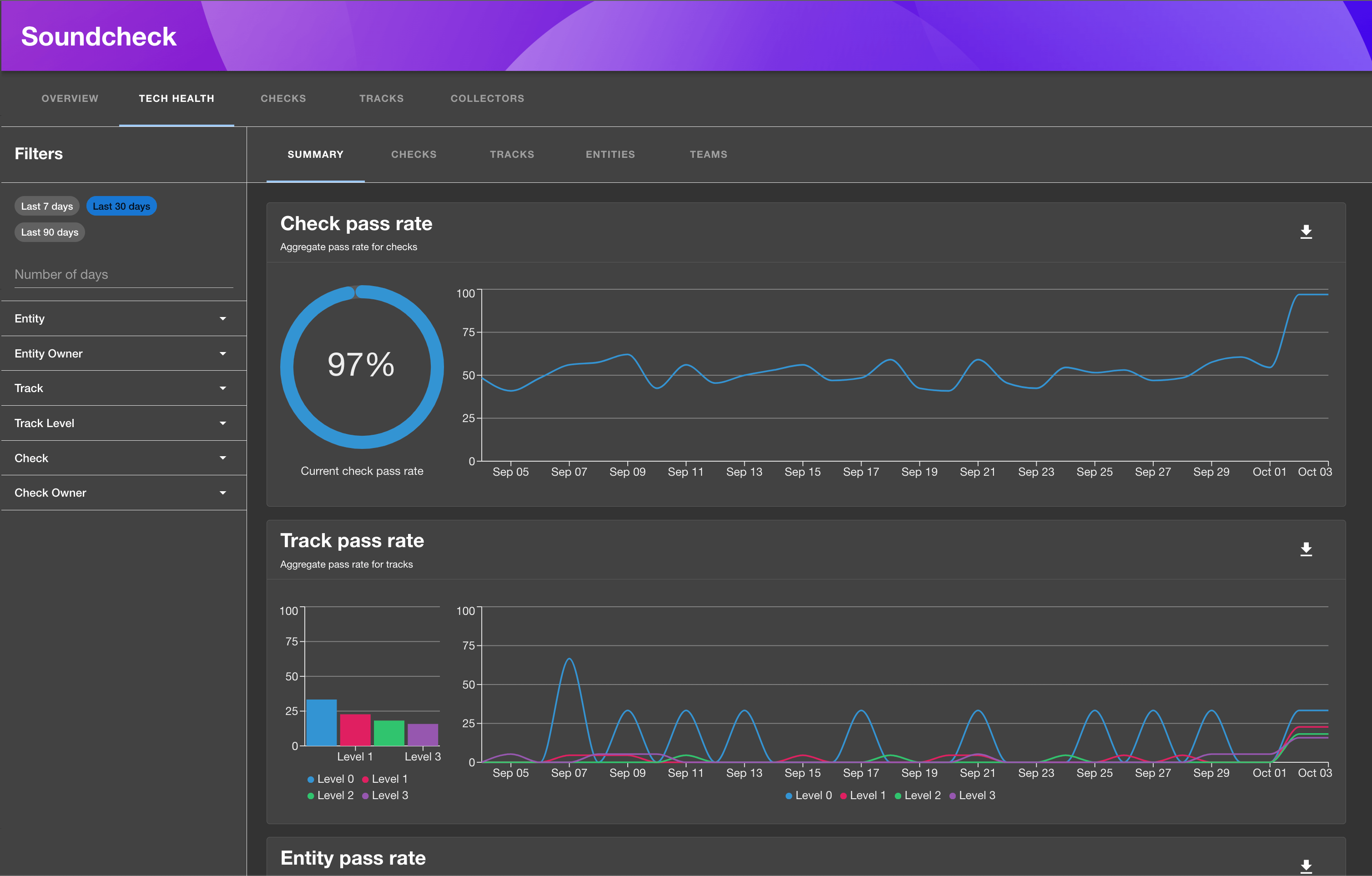Input custom number of days value

(x=119, y=273)
